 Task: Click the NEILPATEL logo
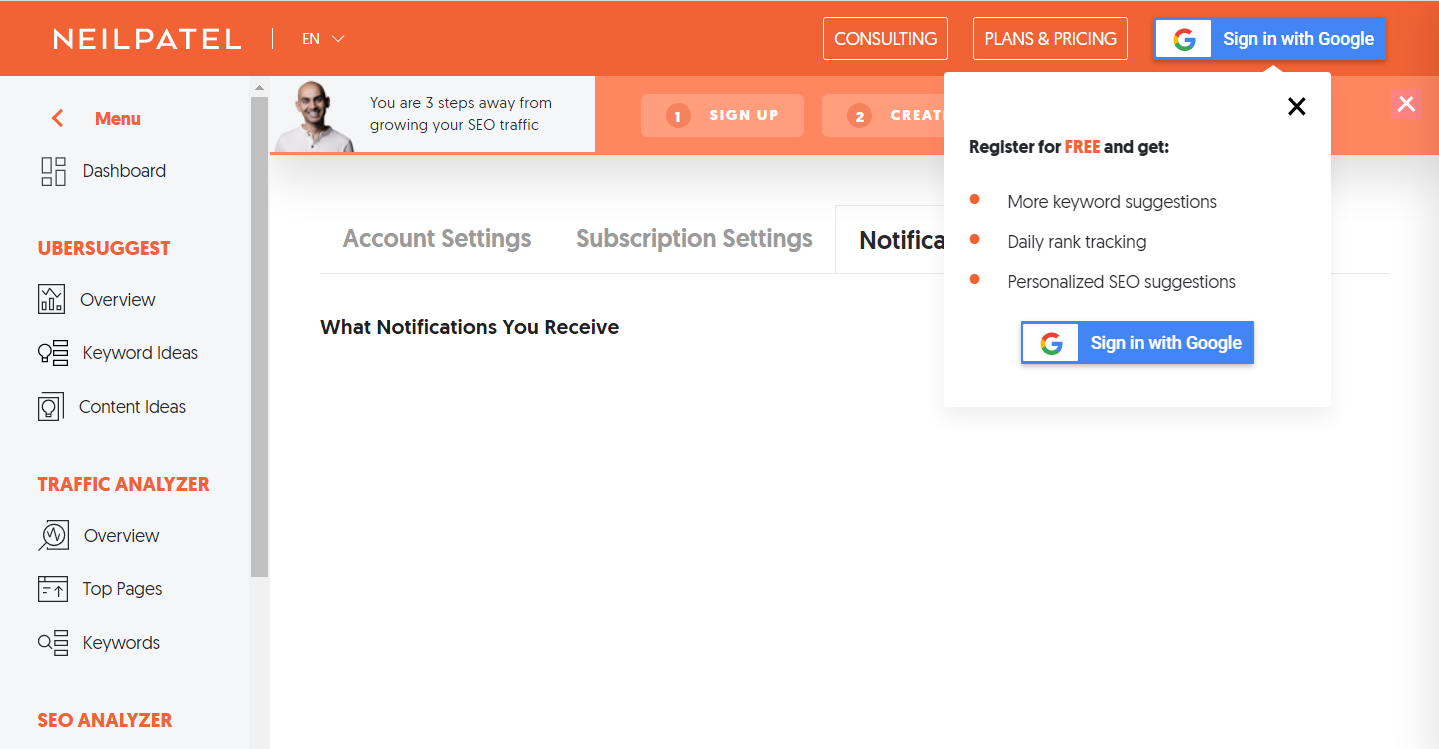tap(147, 39)
